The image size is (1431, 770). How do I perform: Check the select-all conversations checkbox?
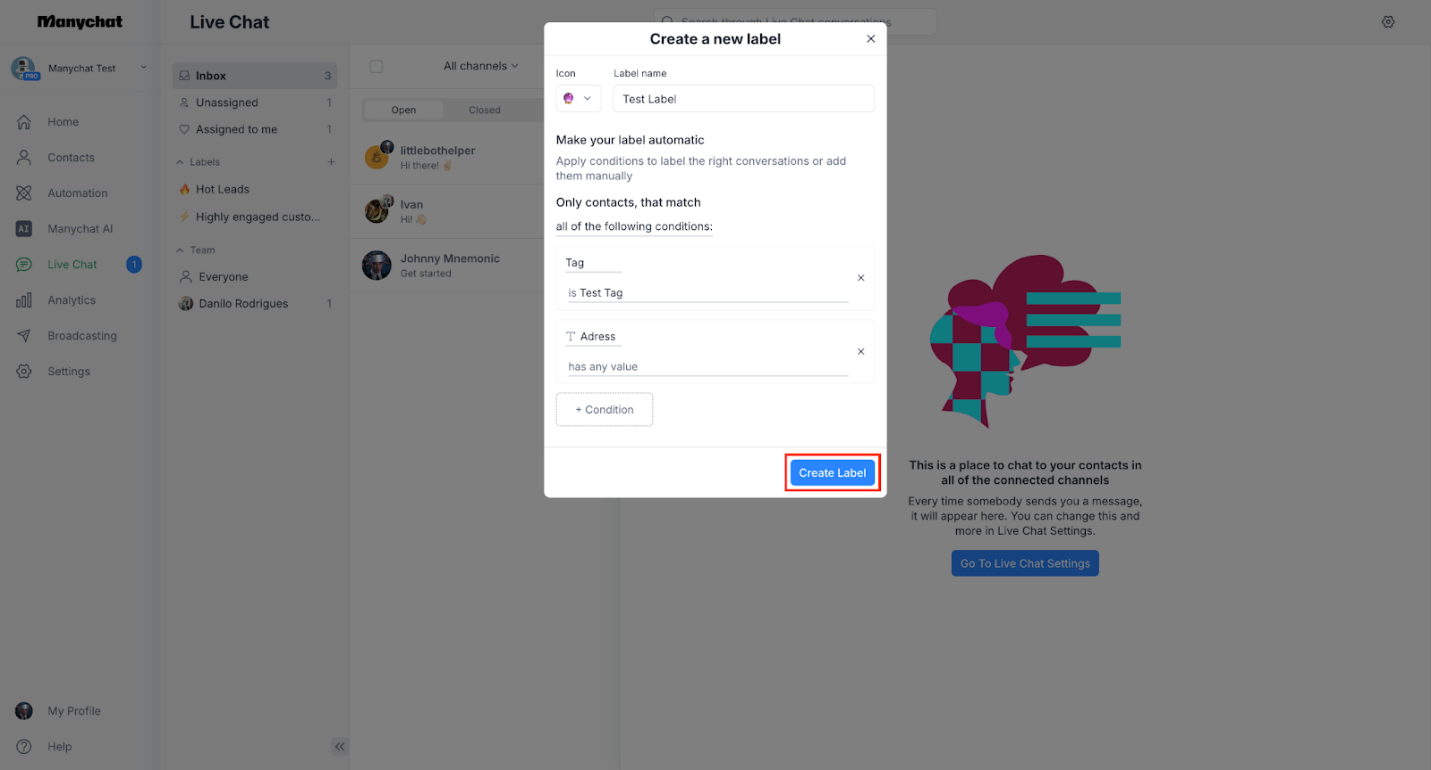pyautogui.click(x=376, y=66)
